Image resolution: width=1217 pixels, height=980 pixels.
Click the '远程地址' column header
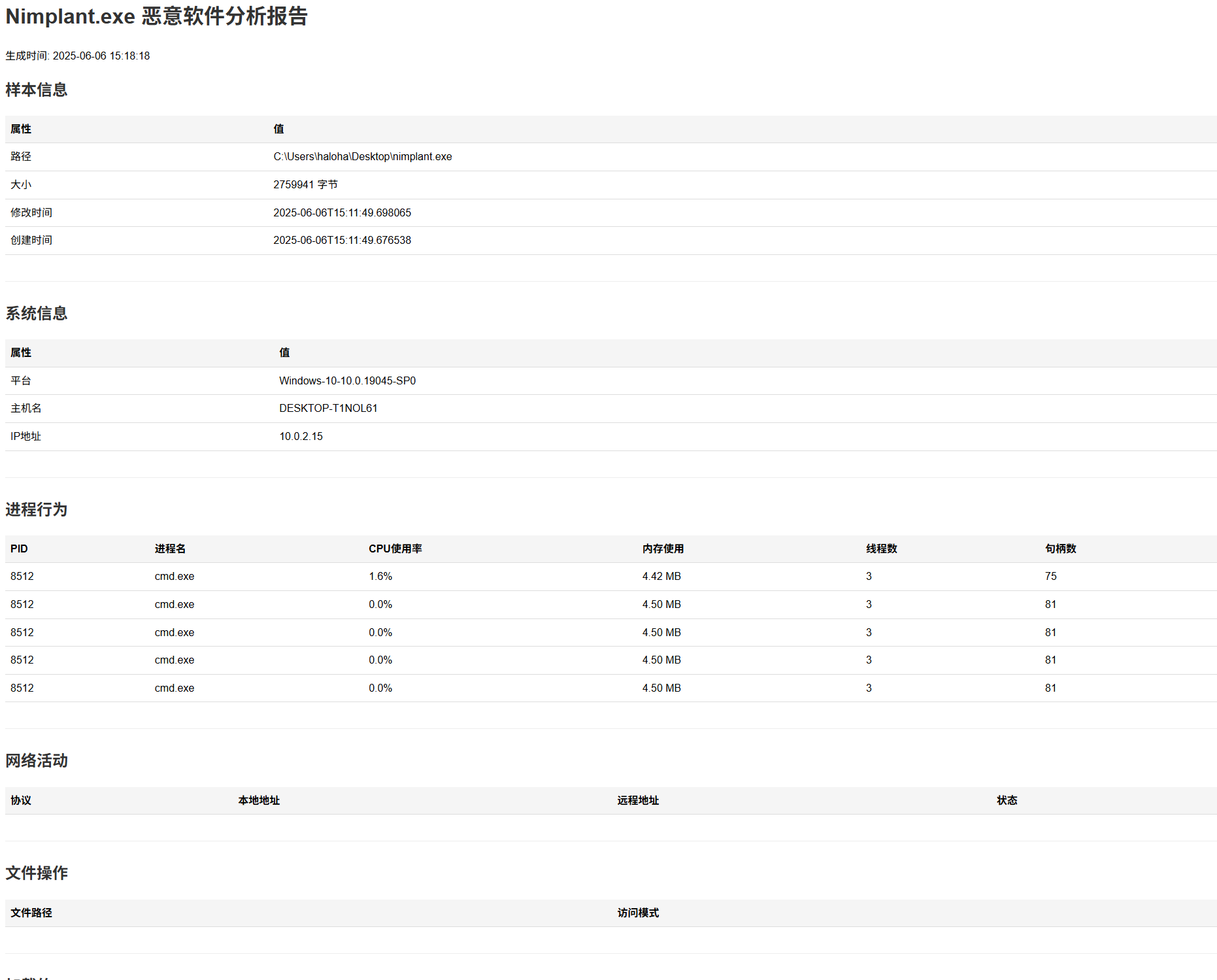point(638,801)
